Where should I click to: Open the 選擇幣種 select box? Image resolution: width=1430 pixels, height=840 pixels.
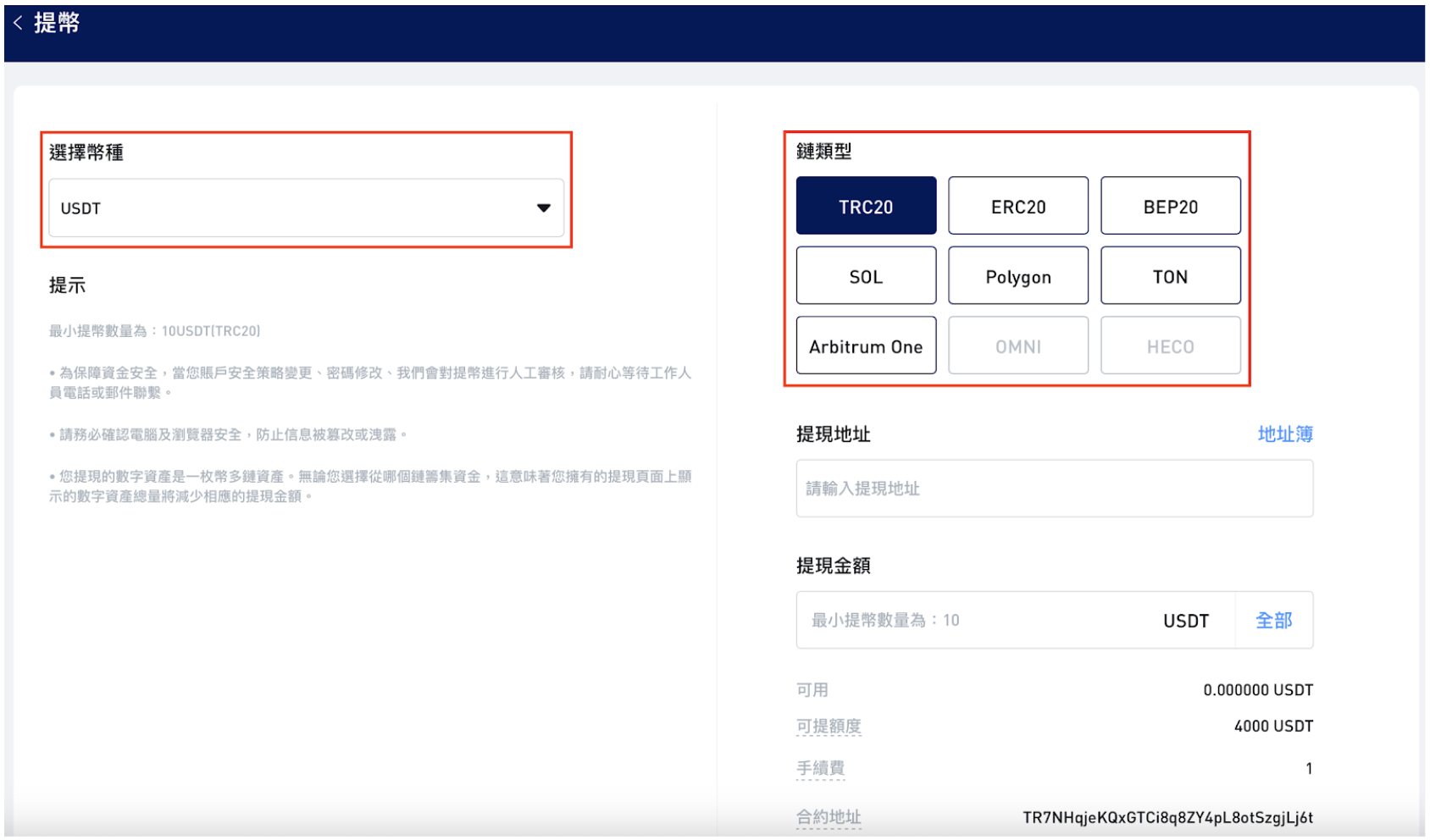click(288, 208)
